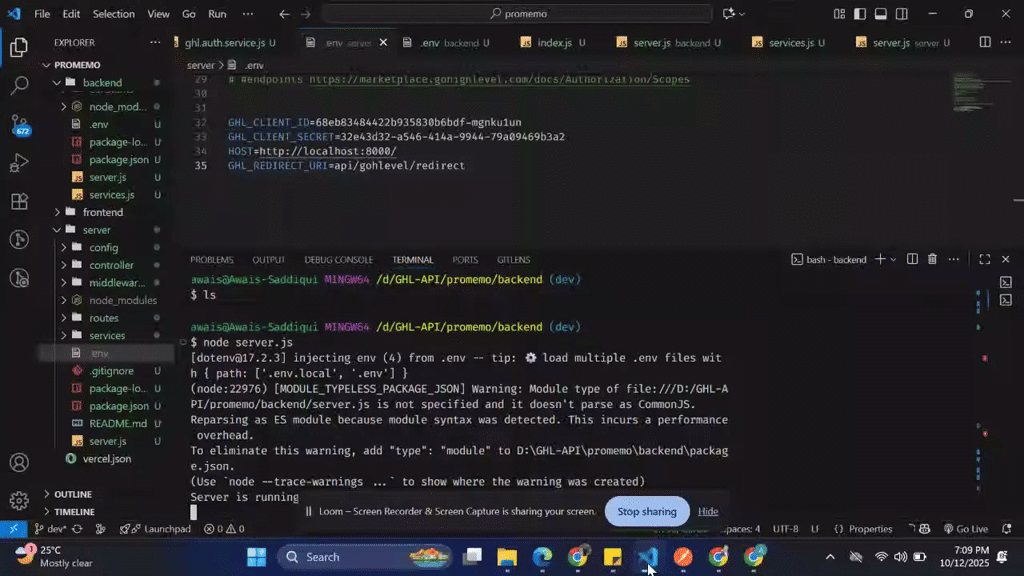Toggle the primary side bar
This screenshot has width=1024, height=576.
coord(860,14)
